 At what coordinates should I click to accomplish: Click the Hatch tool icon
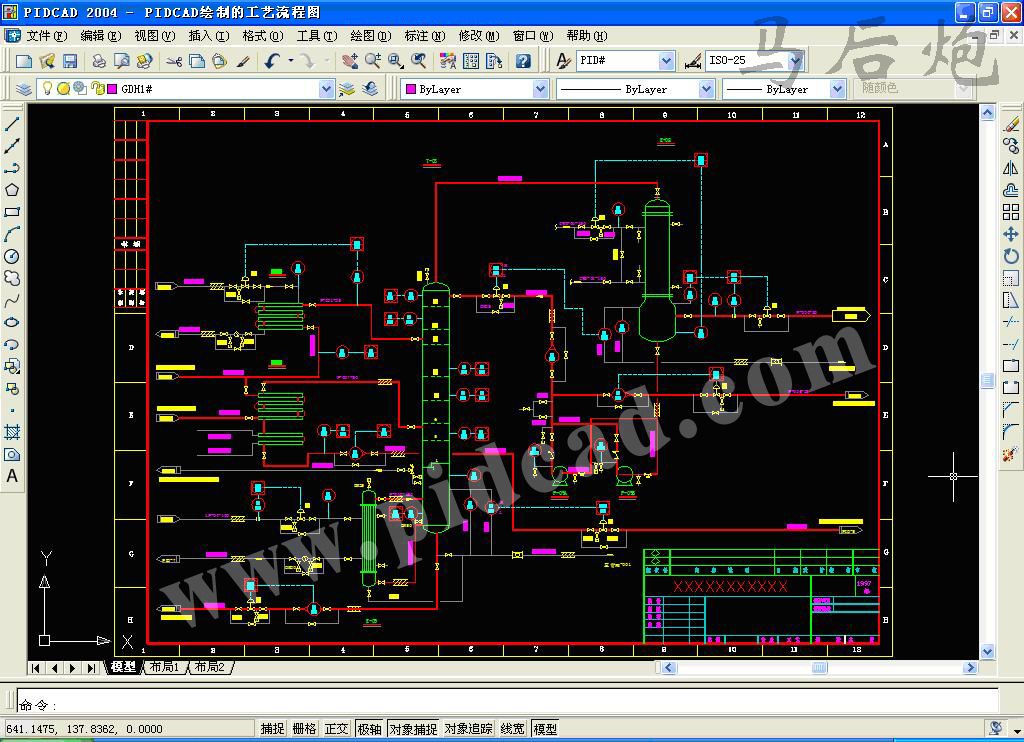tap(12, 432)
